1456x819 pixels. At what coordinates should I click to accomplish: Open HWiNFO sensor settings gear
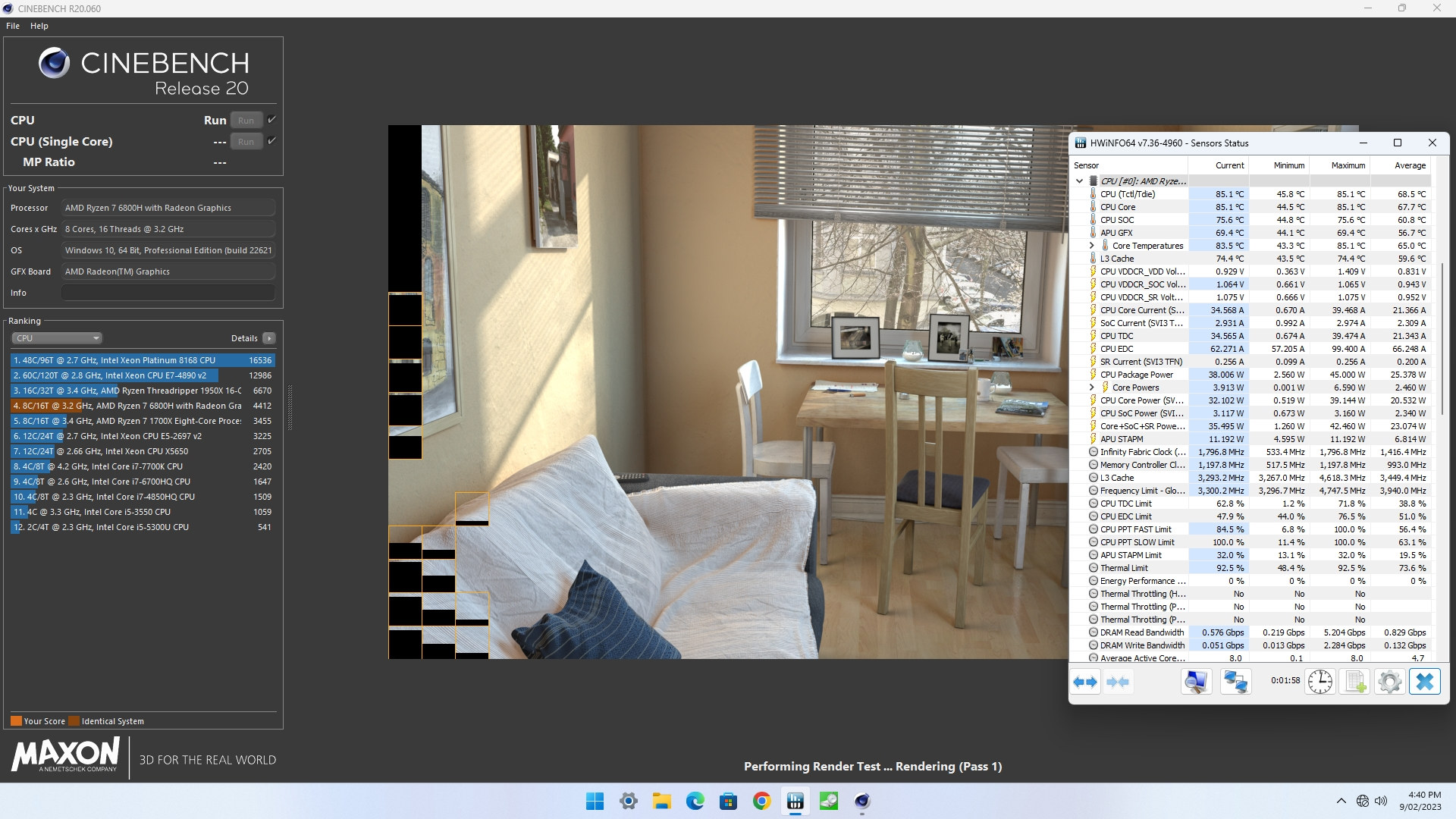1389,682
